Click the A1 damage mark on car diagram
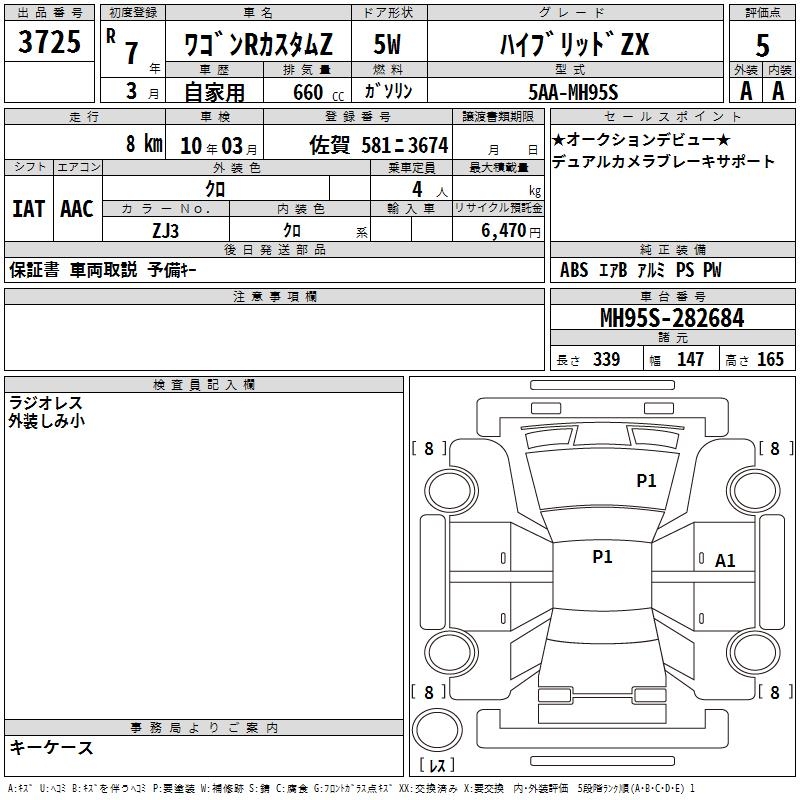The height and width of the screenshot is (800, 800). coord(725,561)
